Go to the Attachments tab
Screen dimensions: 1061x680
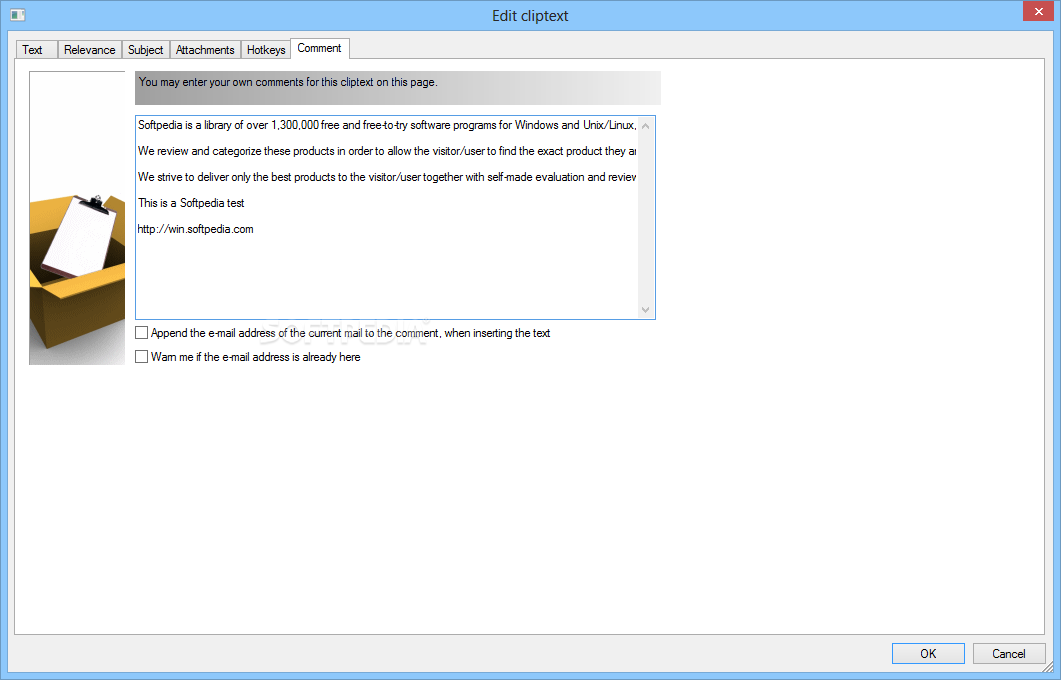[x=205, y=49]
